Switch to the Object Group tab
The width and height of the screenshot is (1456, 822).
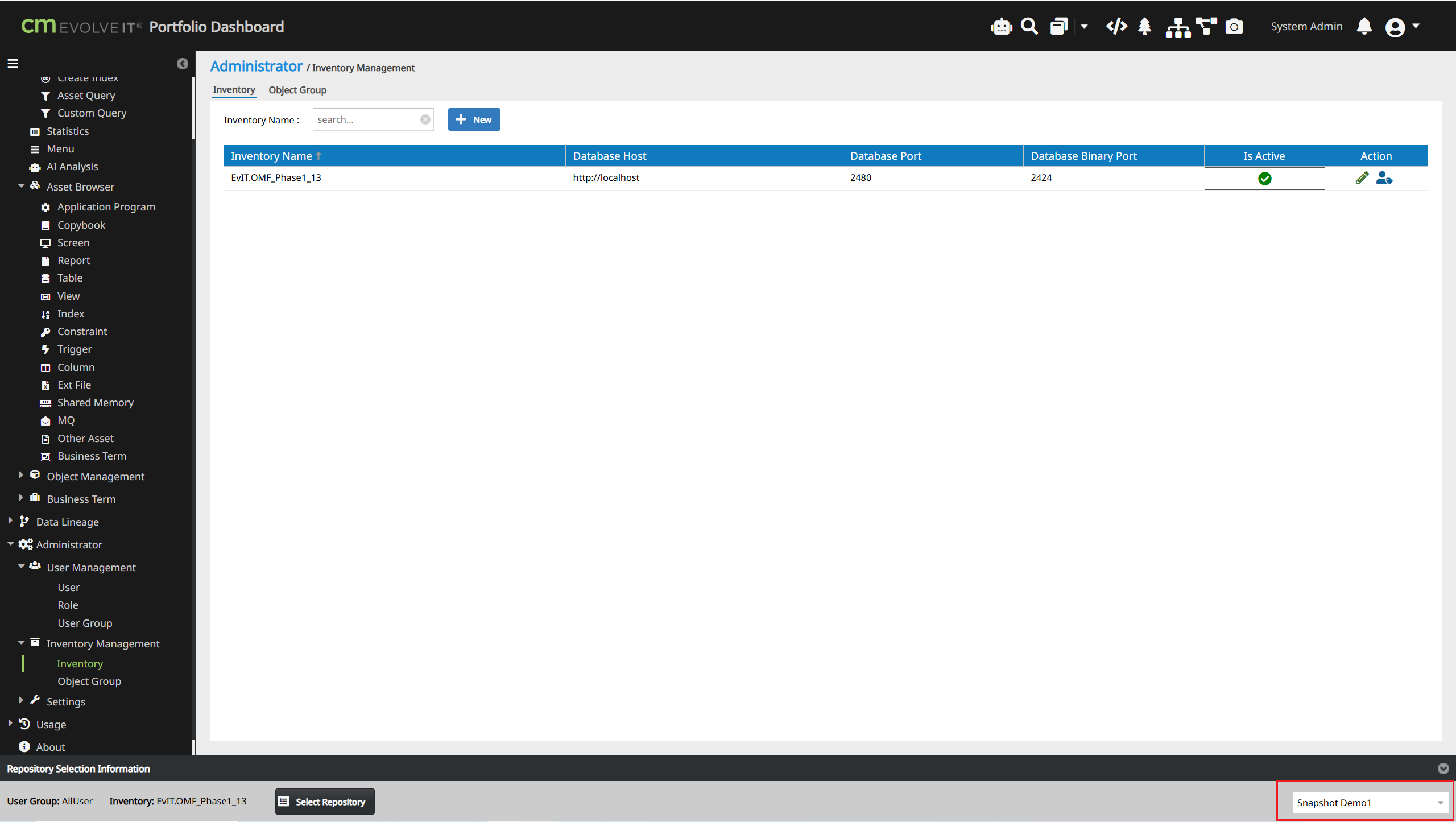click(x=297, y=90)
